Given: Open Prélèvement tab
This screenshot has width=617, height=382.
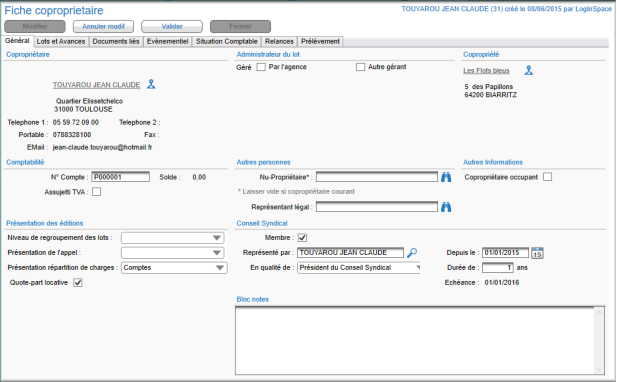Looking at the screenshot, I should pos(320,41).
